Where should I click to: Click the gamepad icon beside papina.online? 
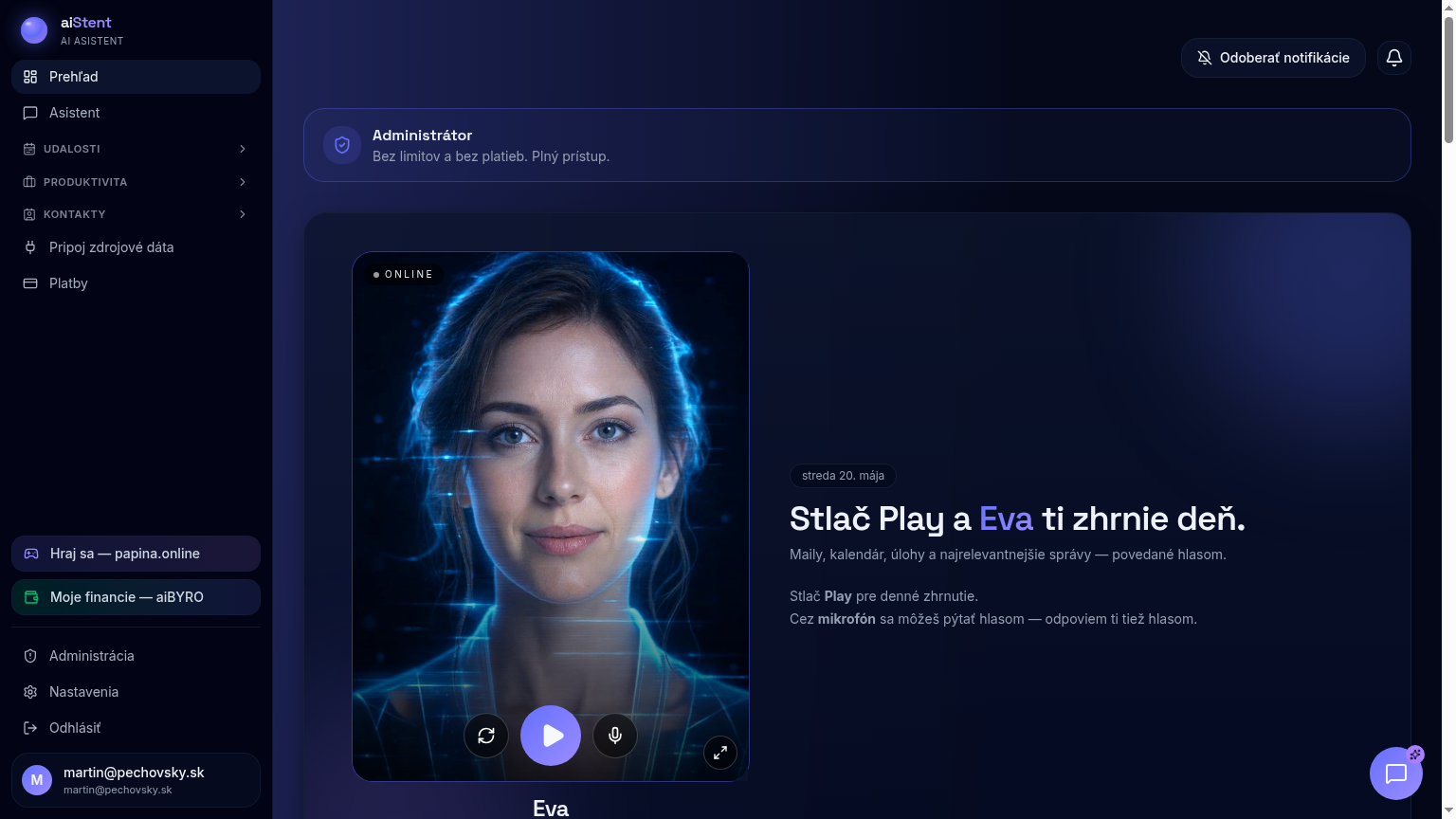coord(31,554)
